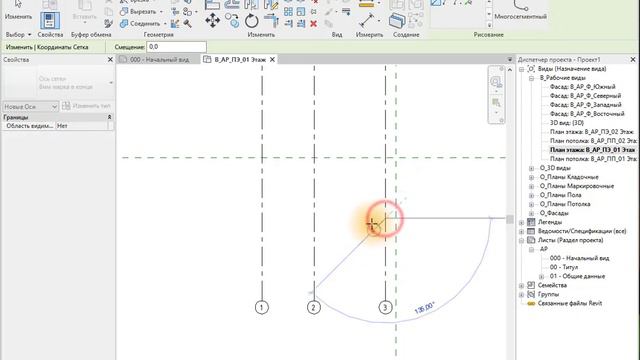Select the Copy tool in Изменить panel
This screenshot has width=640, height=360.
[x=233, y=20]
